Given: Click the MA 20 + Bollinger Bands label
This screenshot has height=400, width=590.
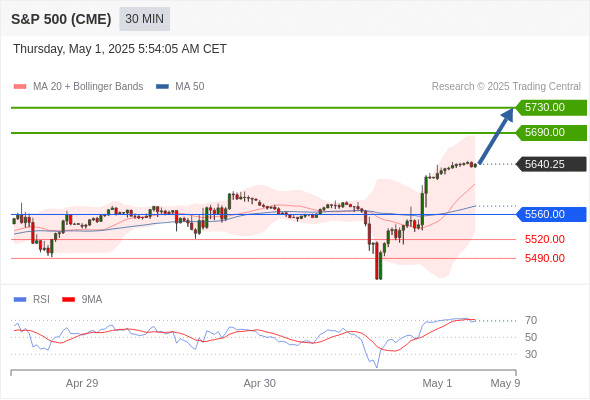Looking at the screenshot, I should pos(88,87).
